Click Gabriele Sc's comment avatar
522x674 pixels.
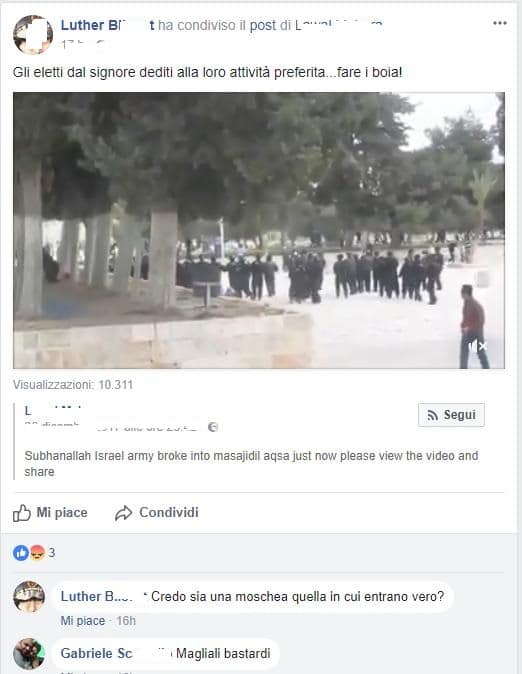pos(29,653)
